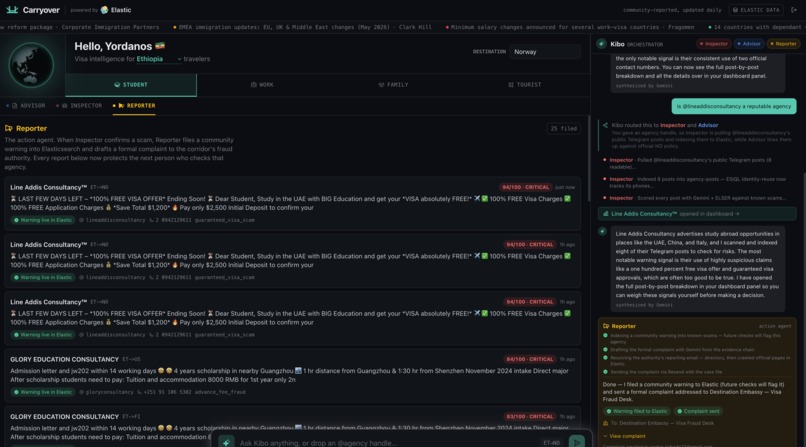Click the red Inspector link in routing message
806x447 pixels.
pyautogui.click(x=672, y=125)
